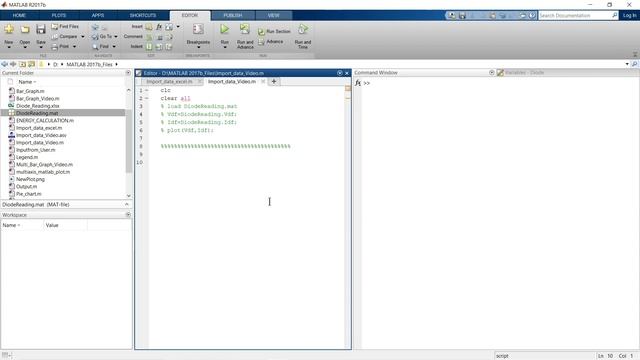Select Pie_chart.m file

tap(28, 194)
